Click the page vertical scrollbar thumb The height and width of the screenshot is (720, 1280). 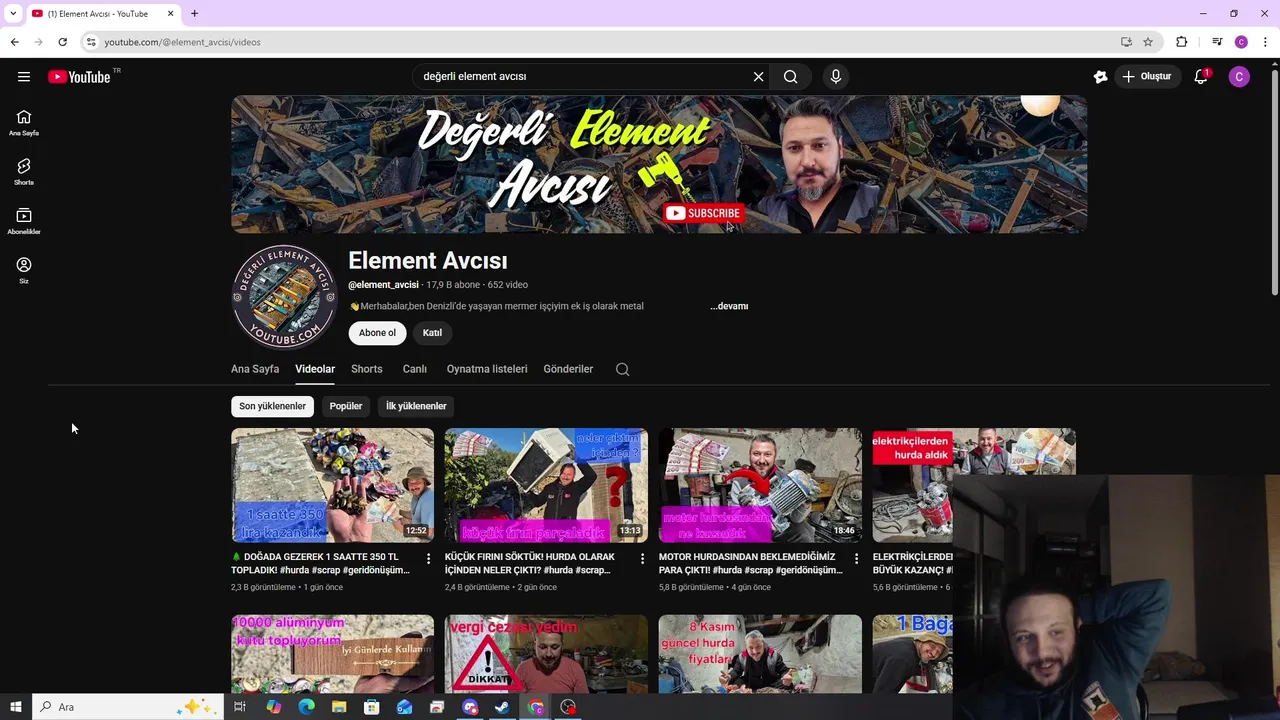[x=1274, y=182]
